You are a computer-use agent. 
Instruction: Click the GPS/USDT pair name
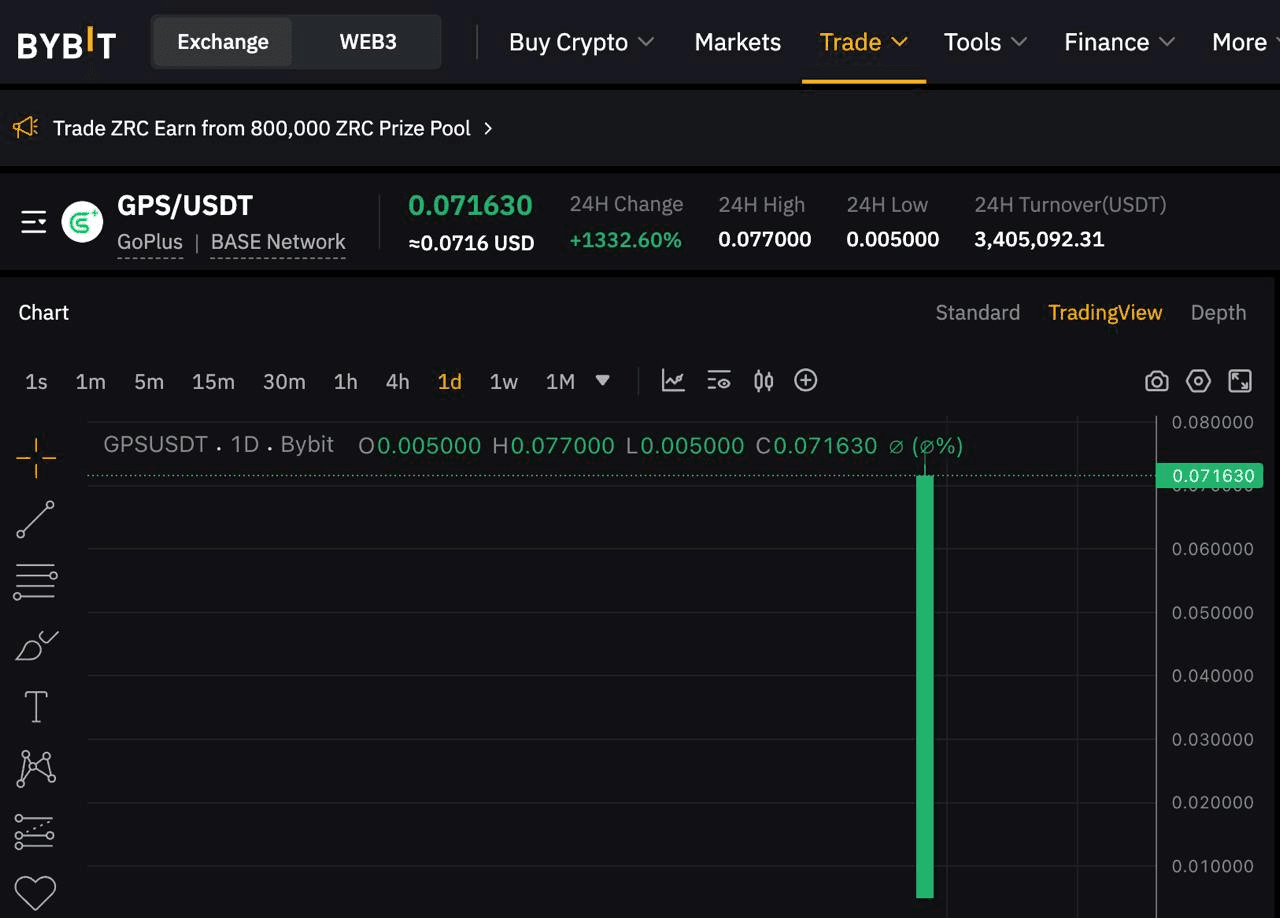[x=185, y=206]
